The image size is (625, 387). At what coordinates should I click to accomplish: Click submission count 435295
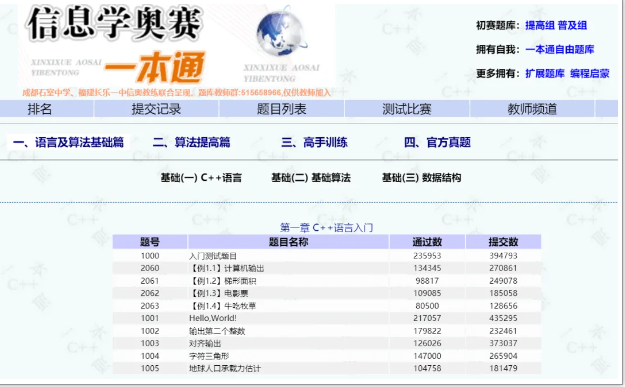(503, 318)
